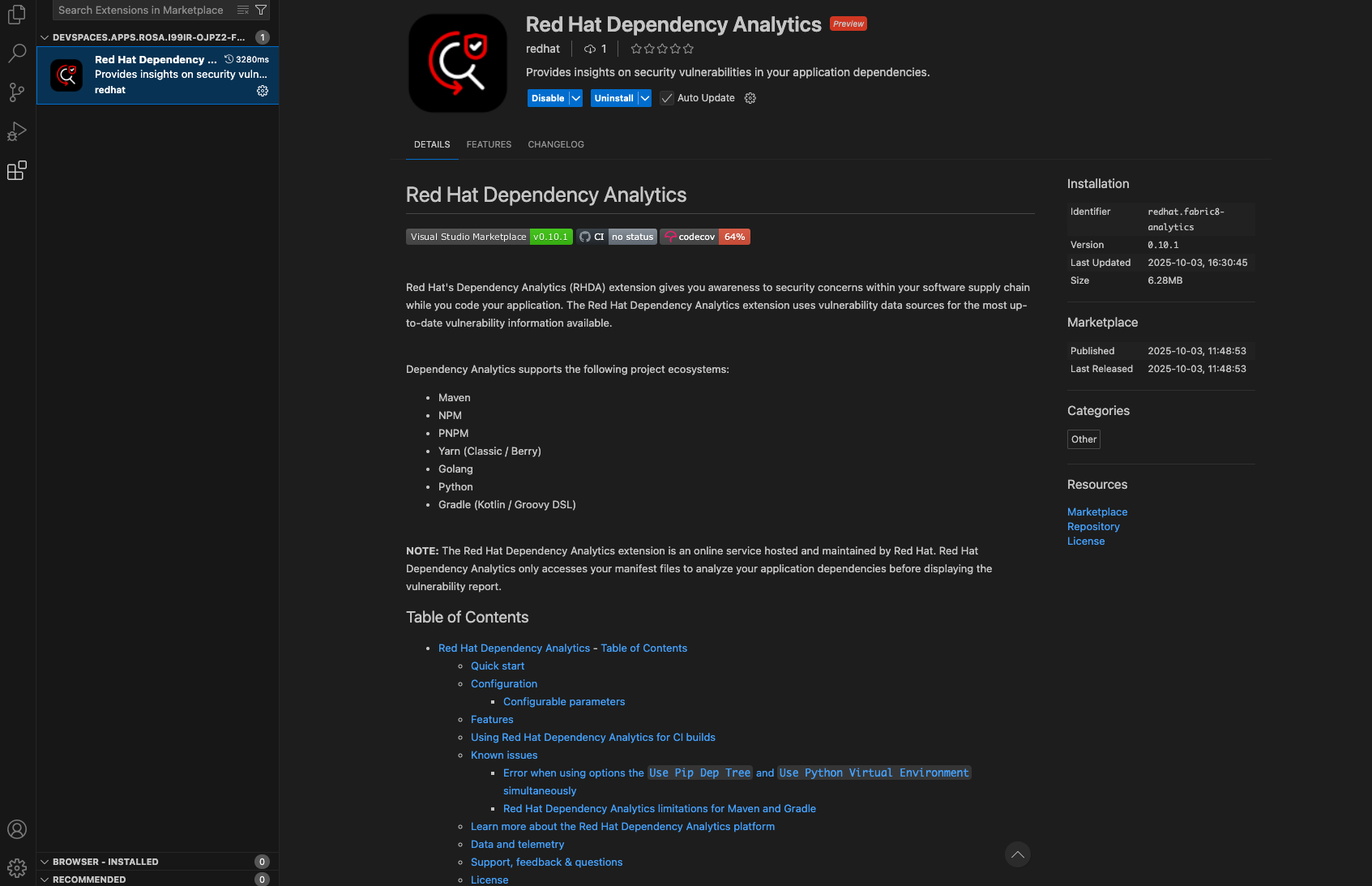Expand the Recommended section

tap(157, 880)
